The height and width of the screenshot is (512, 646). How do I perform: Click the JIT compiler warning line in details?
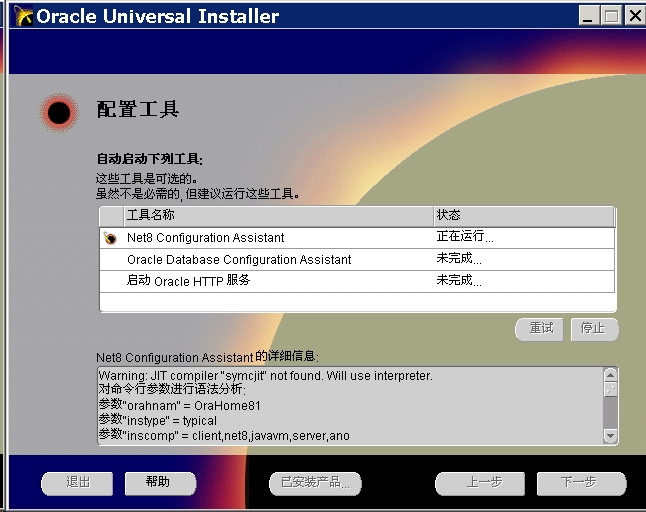266,376
